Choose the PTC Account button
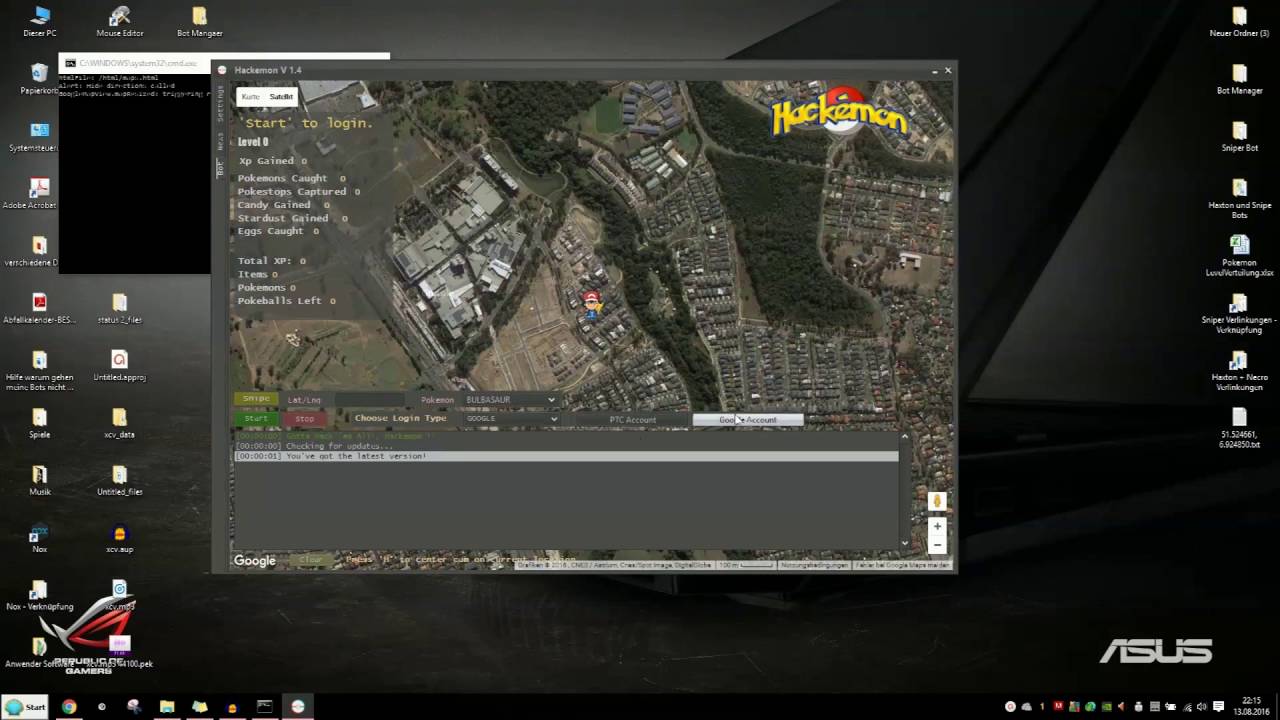 point(633,420)
